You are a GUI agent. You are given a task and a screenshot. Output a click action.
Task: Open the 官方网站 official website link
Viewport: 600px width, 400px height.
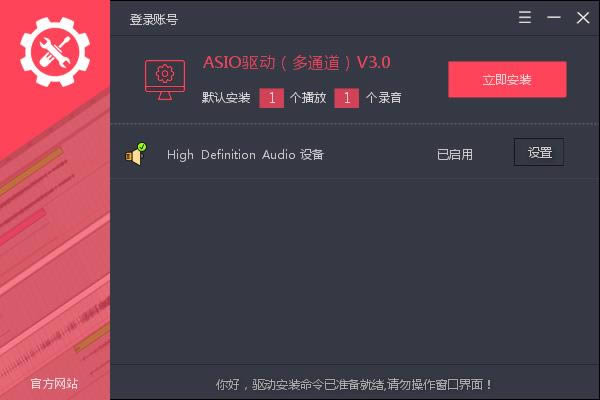(x=54, y=383)
